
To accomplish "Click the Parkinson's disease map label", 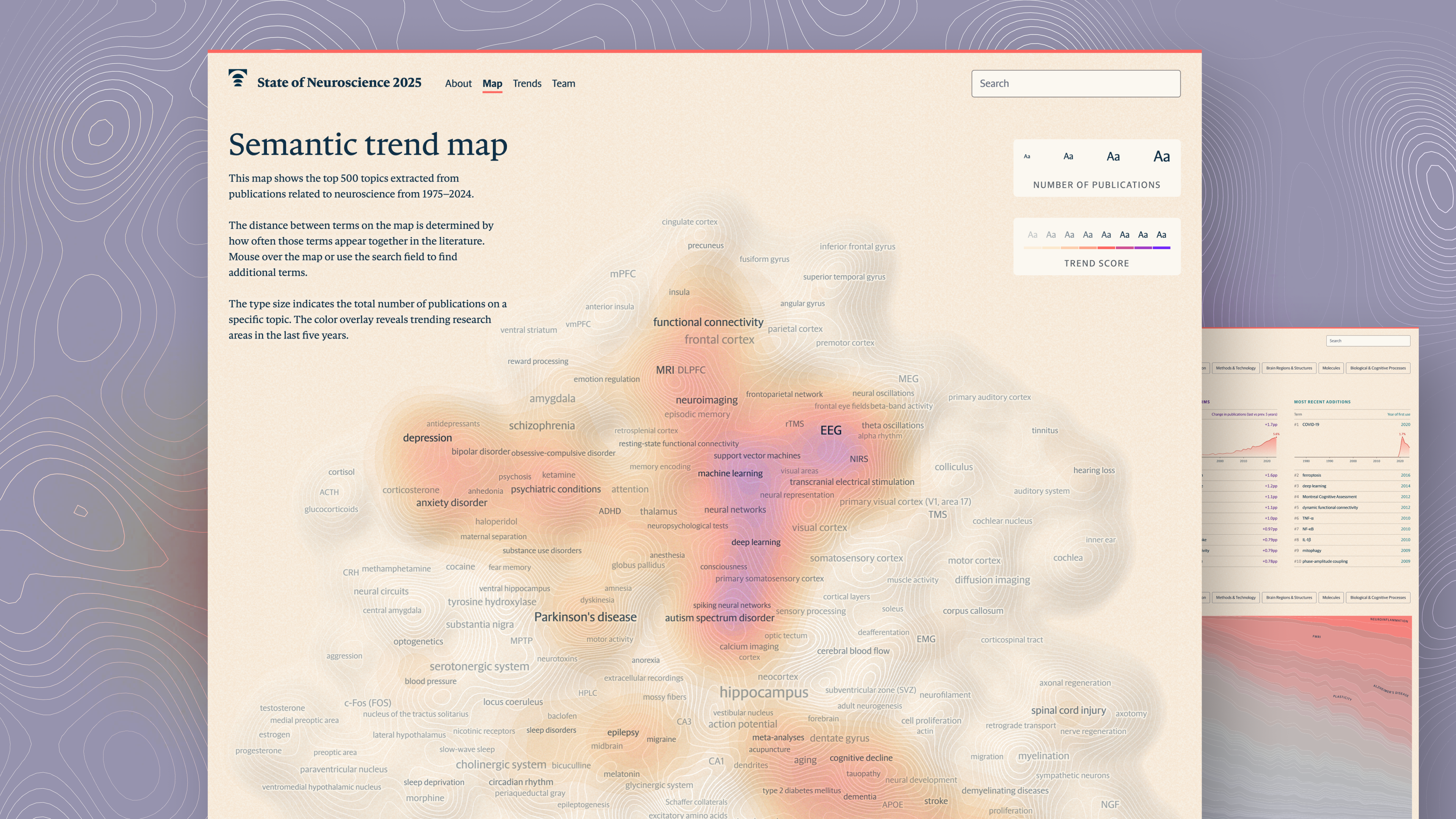I will [x=585, y=617].
